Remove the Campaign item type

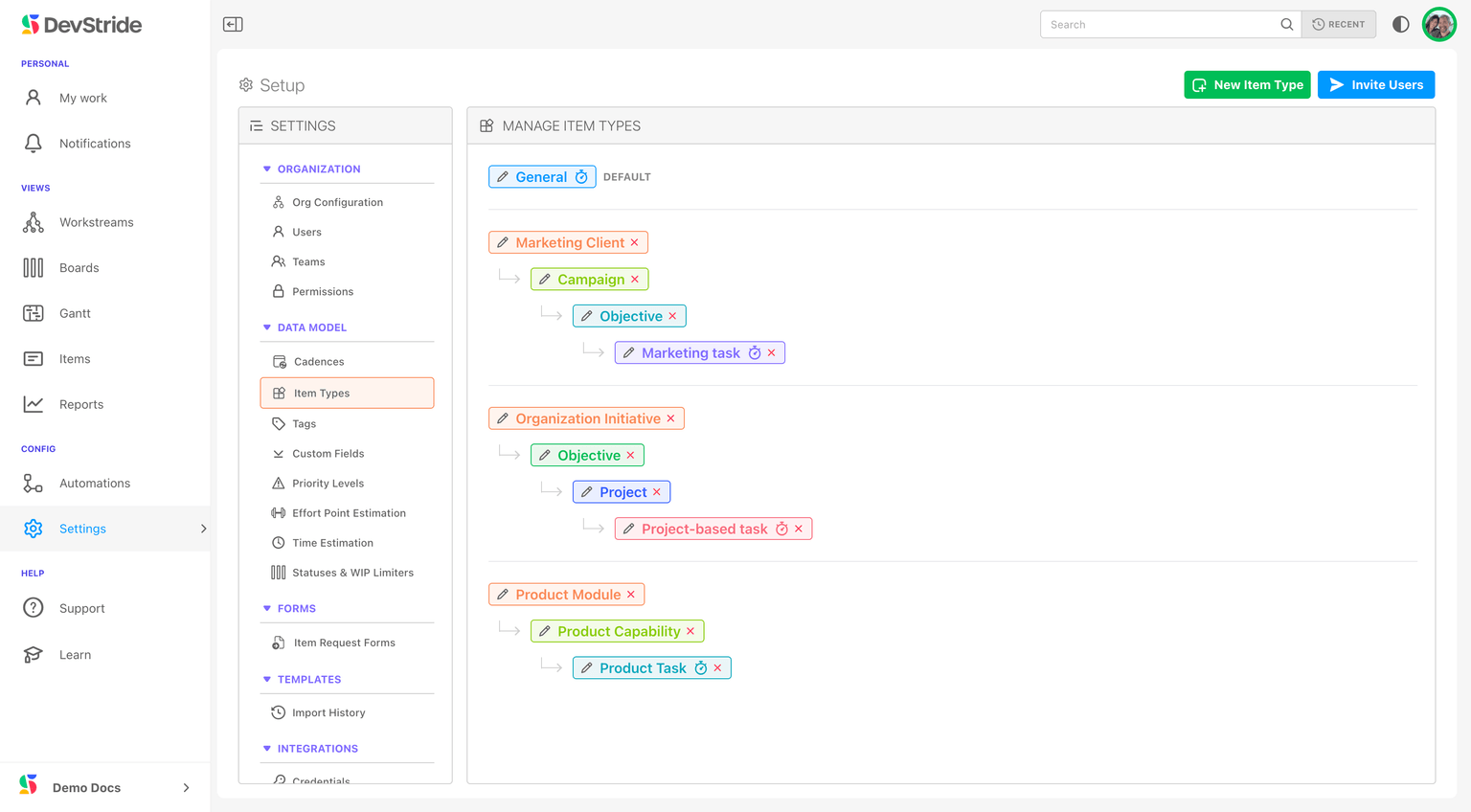tap(635, 280)
